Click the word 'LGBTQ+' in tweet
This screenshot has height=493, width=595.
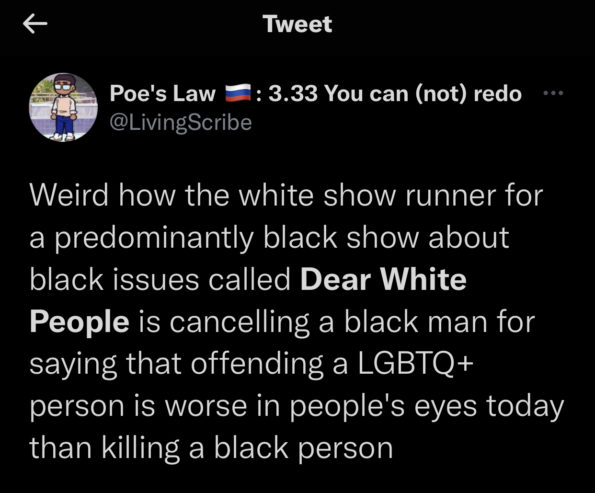[x=415, y=364]
